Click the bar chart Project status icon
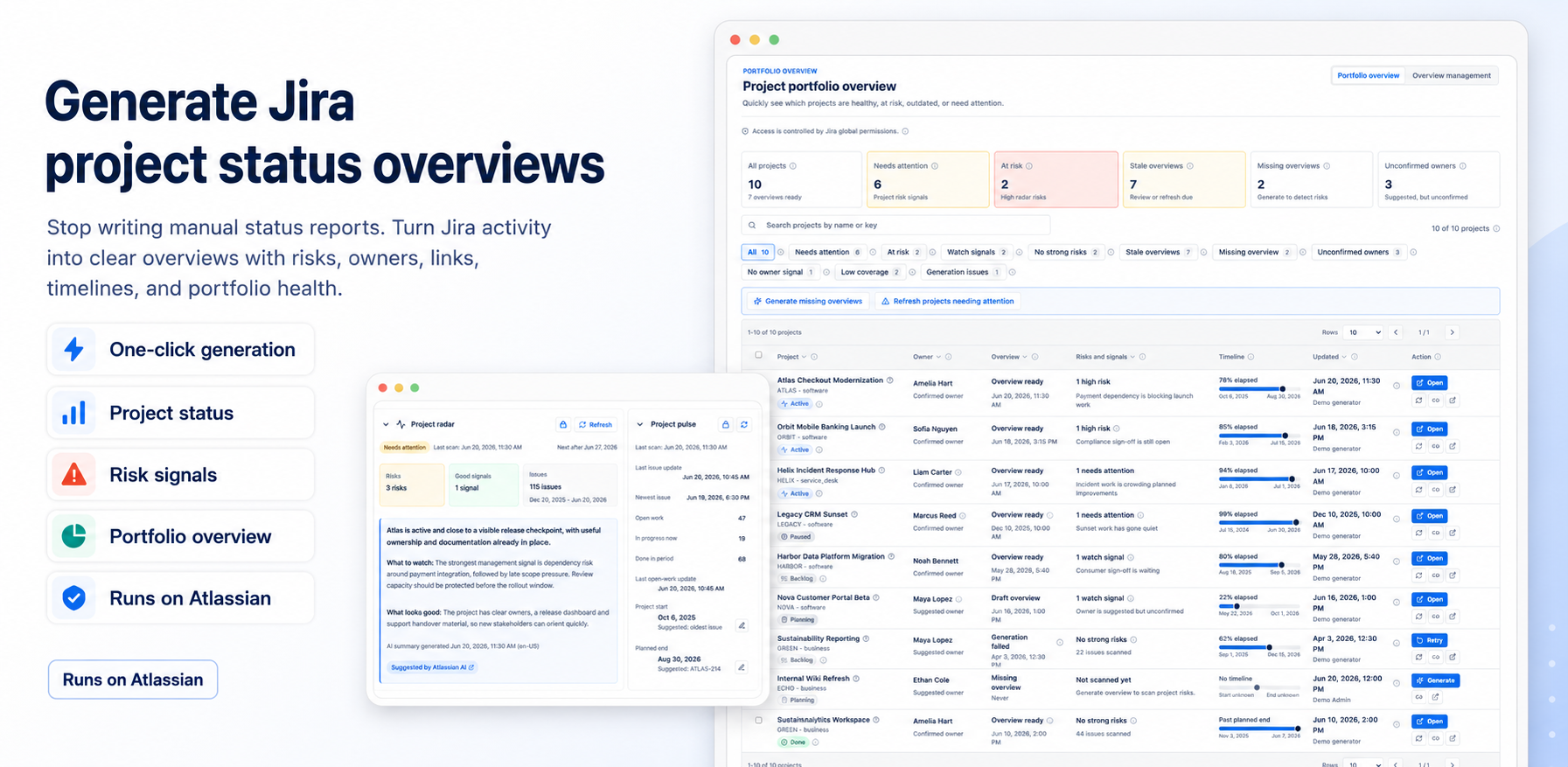1568x767 pixels. click(74, 413)
